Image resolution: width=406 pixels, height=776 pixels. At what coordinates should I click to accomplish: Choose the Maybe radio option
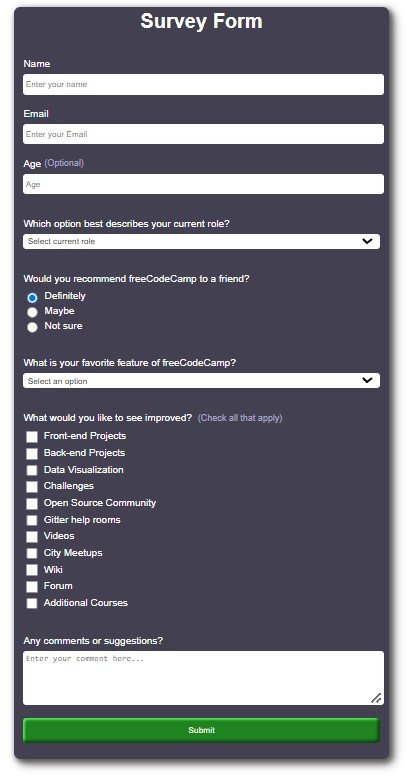[32, 312]
